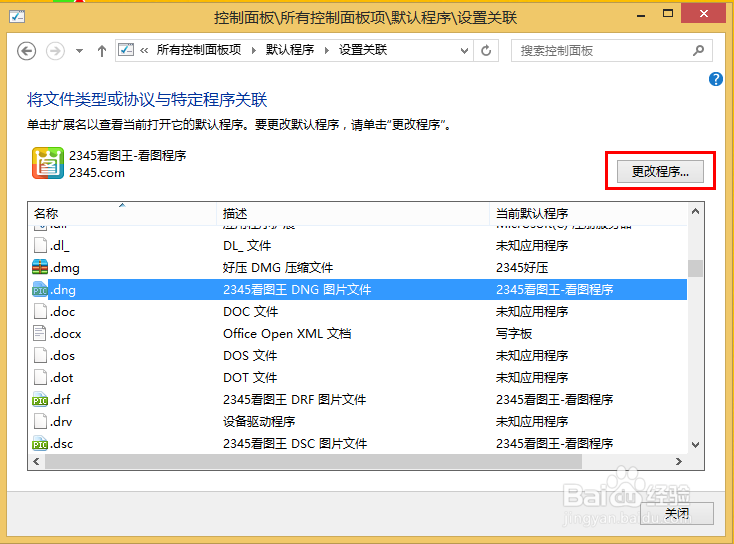Screen dimensions: 734x544
Task: Click the 2345看图王 DSC 图片文件 description
Action: point(295,443)
